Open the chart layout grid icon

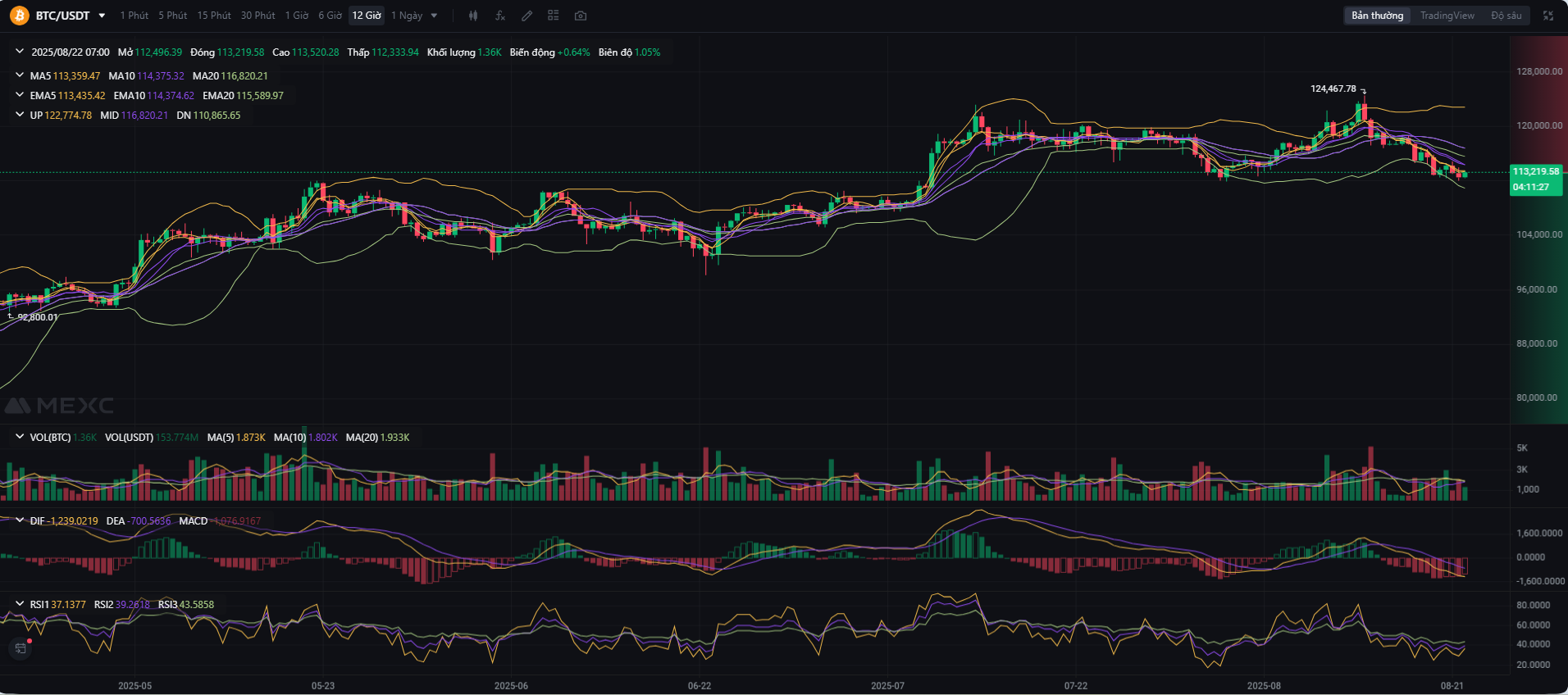click(554, 16)
